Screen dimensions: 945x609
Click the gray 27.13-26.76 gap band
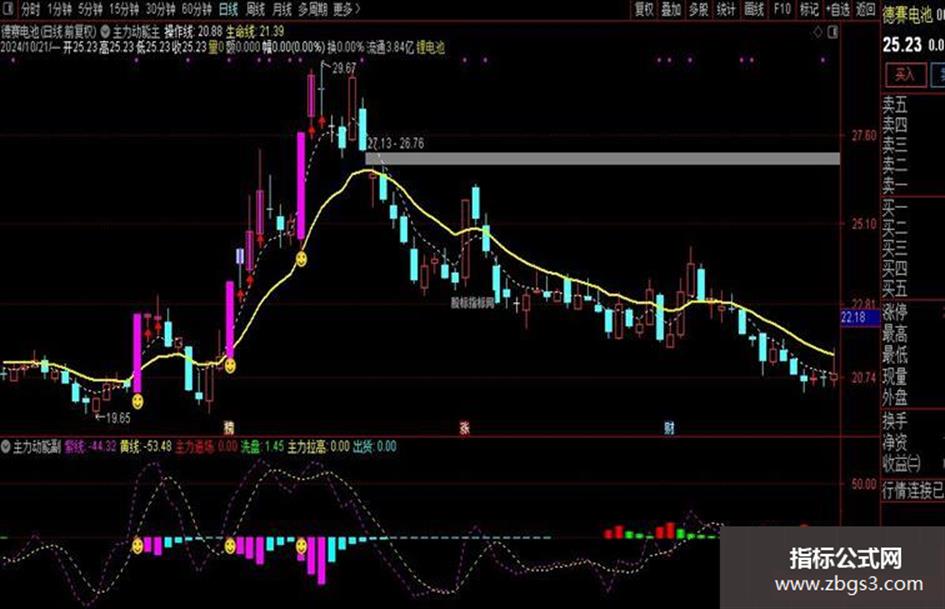tap(603, 159)
